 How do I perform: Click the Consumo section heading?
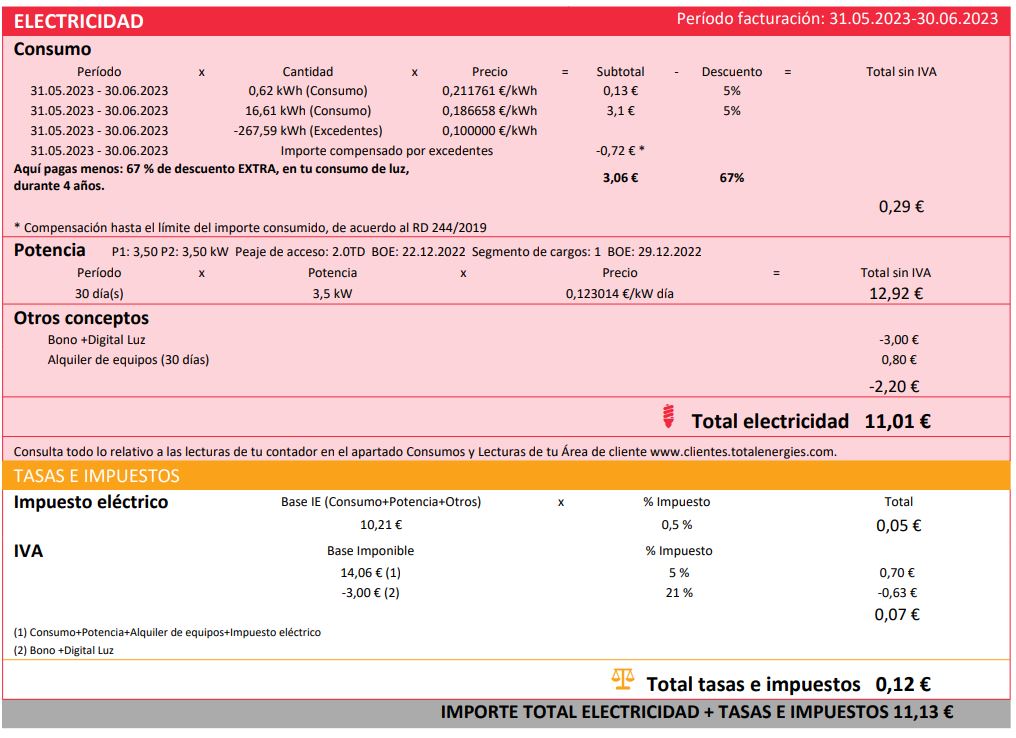[x=52, y=49]
